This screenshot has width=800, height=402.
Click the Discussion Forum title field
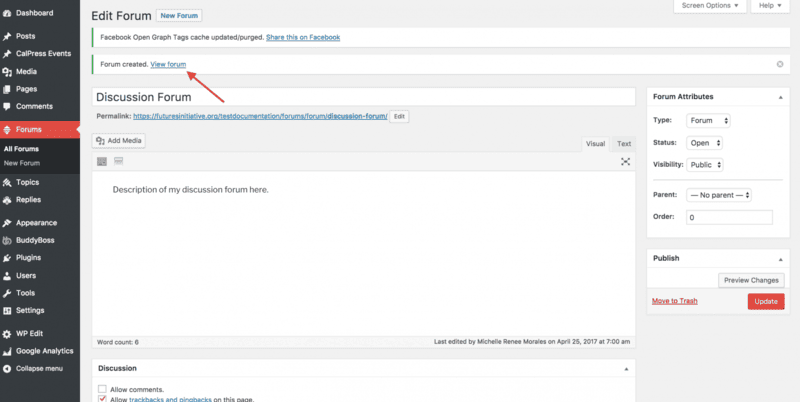(x=363, y=97)
